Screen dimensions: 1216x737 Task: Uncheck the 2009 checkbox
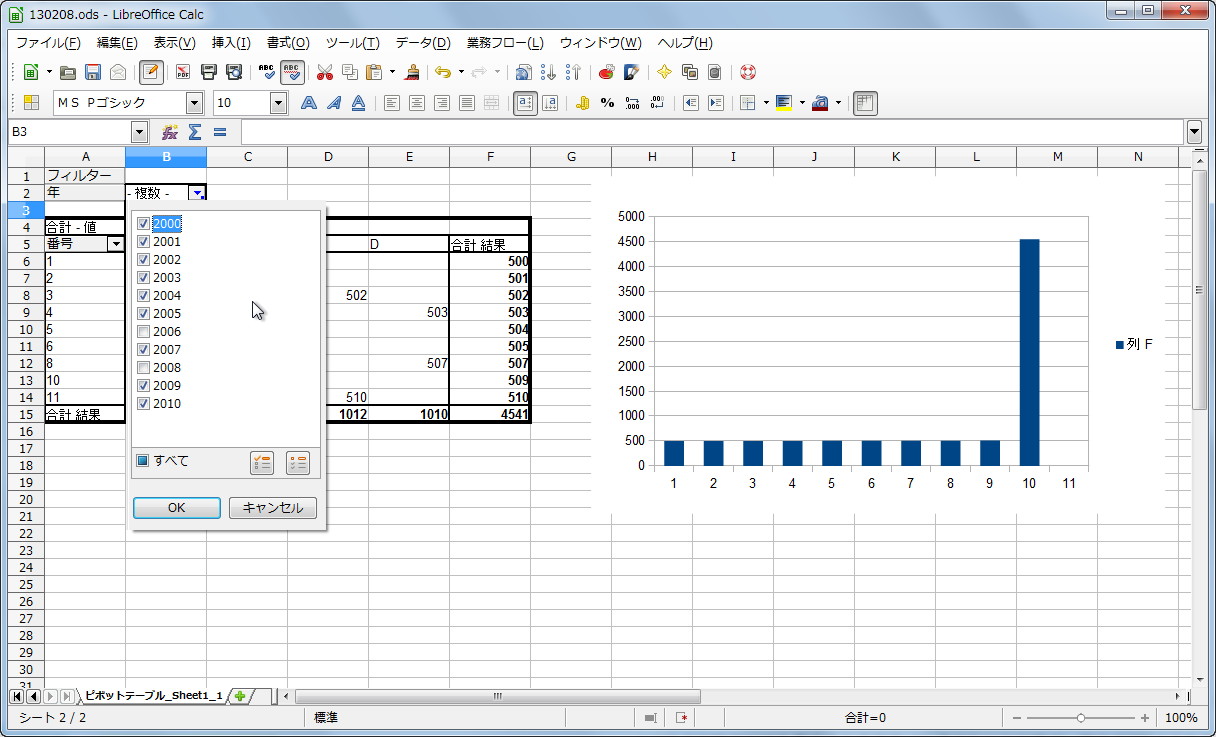143,386
